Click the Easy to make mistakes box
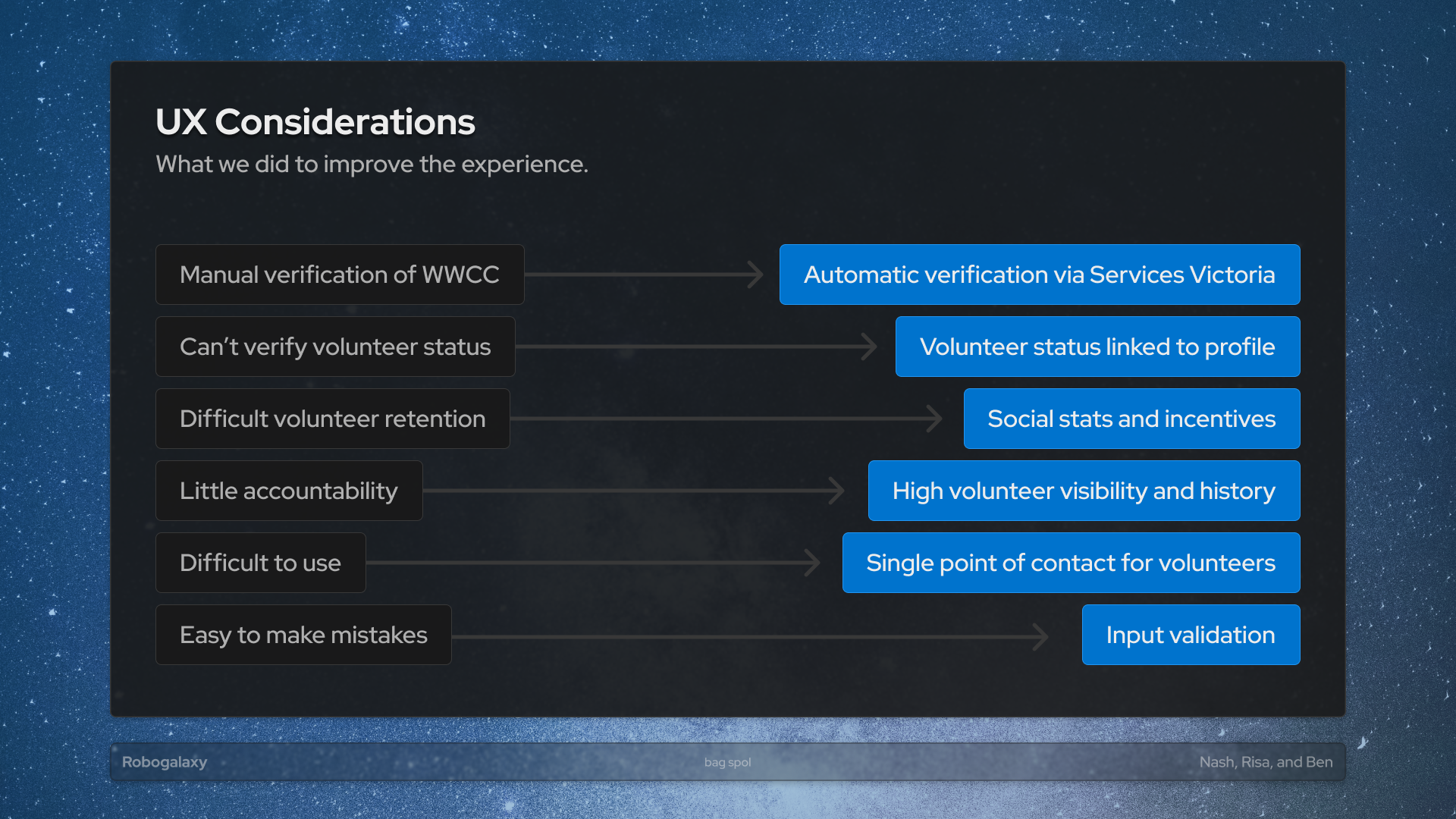1456x819 pixels. (303, 635)
